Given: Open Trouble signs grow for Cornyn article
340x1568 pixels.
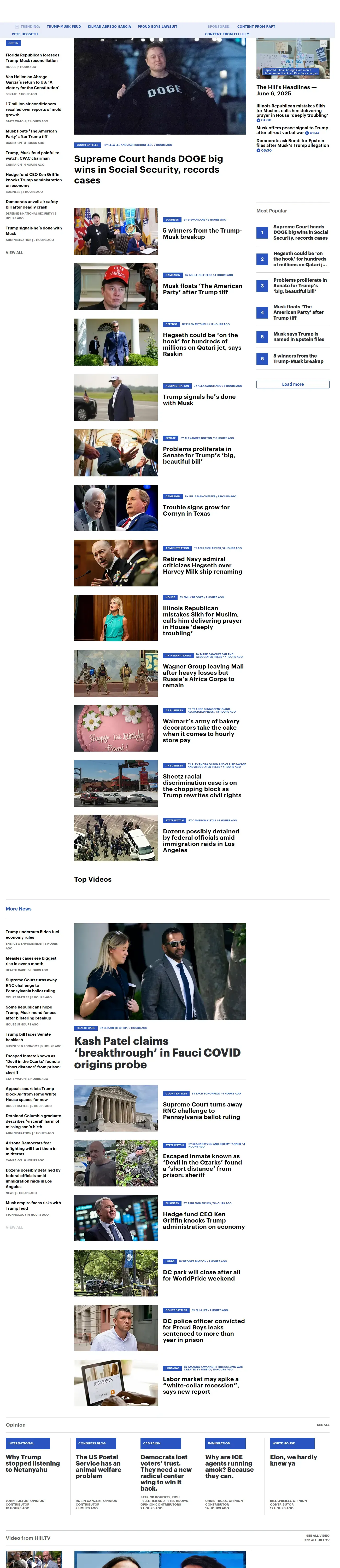Looking at the screenshot, I should click(x=196, y=510).
